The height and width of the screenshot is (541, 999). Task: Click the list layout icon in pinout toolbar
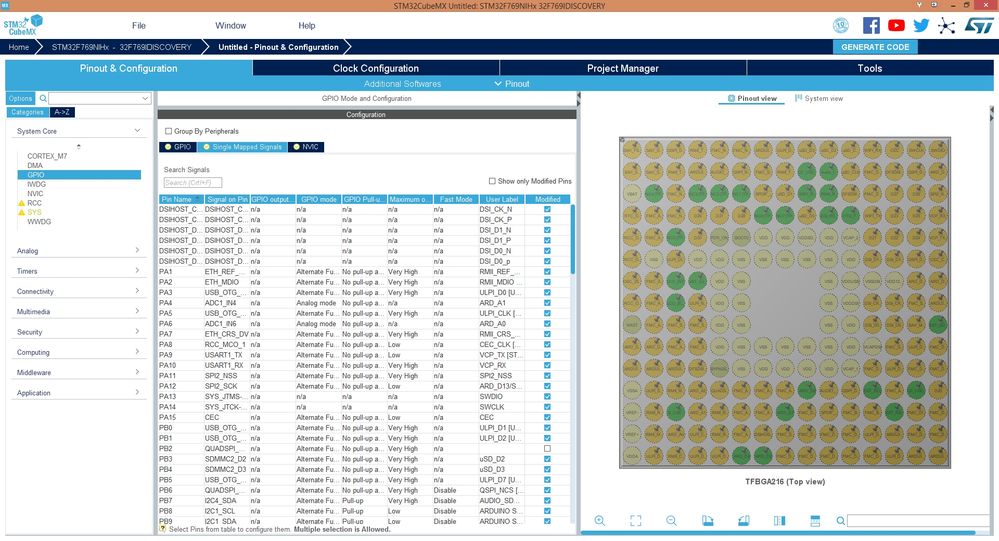[x=815, y=521]
